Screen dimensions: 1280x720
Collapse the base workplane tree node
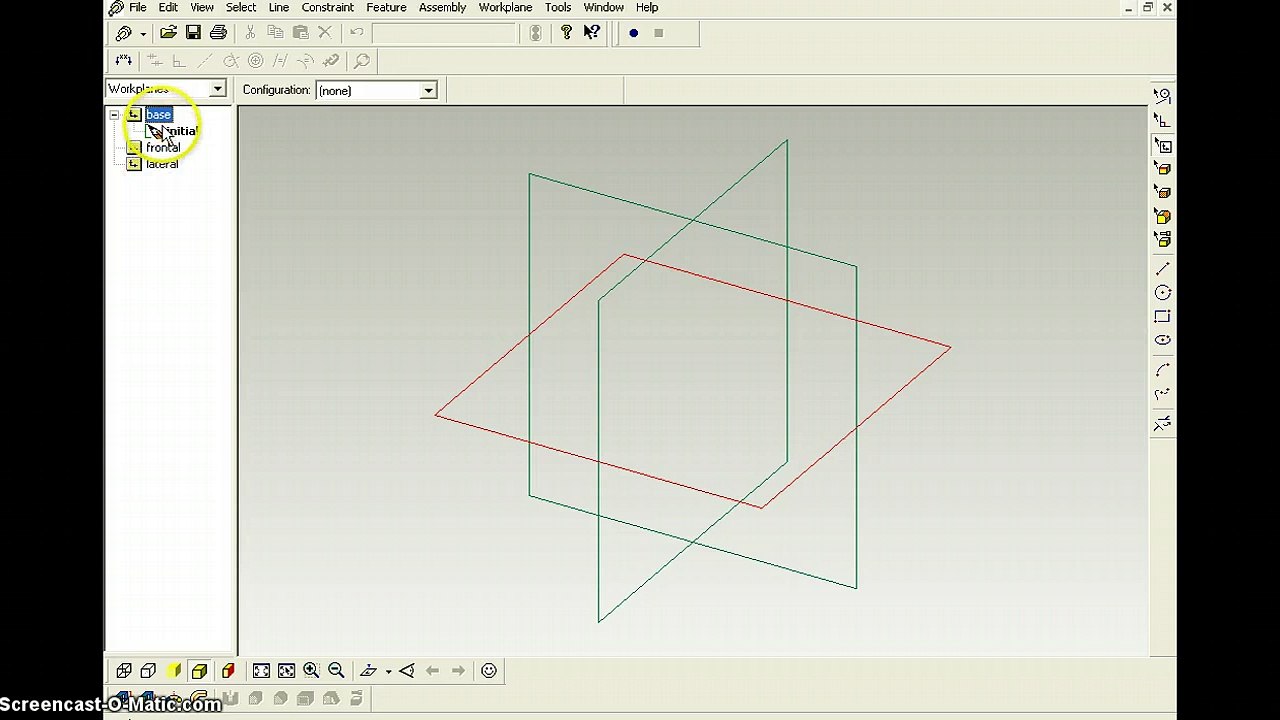[x=114, y=115]
